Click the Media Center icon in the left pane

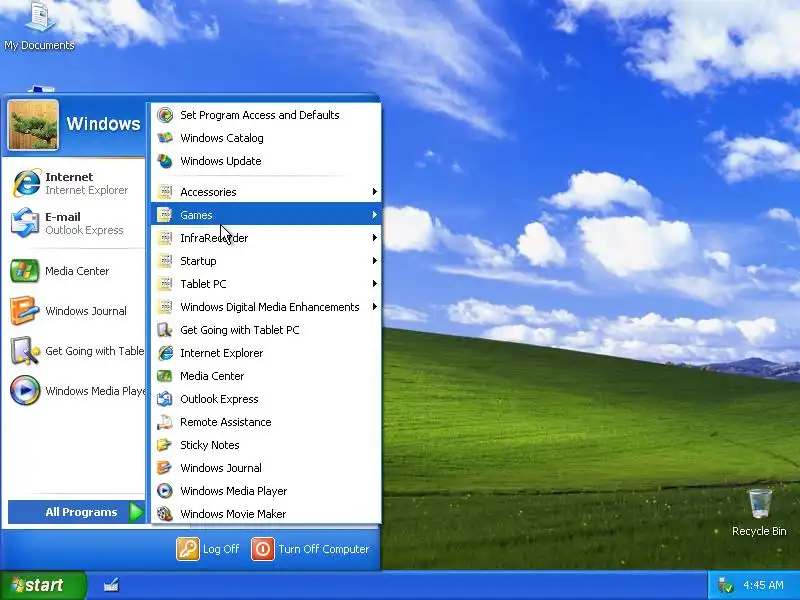pos(24,271)
